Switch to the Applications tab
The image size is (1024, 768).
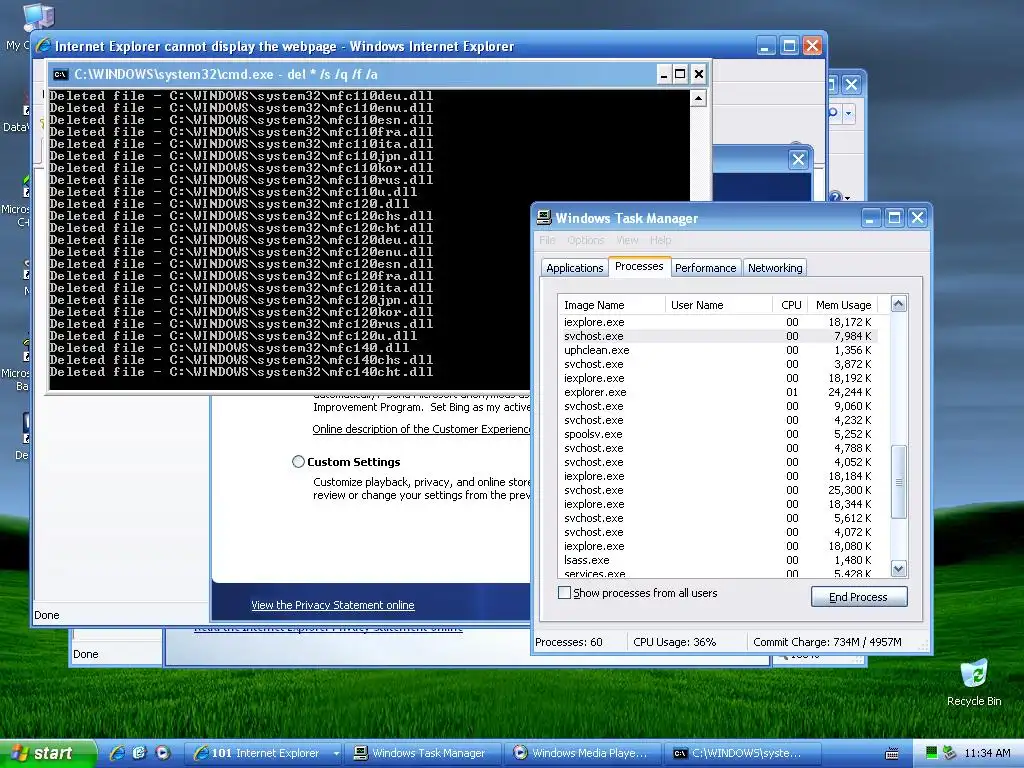tap(575, 268)
